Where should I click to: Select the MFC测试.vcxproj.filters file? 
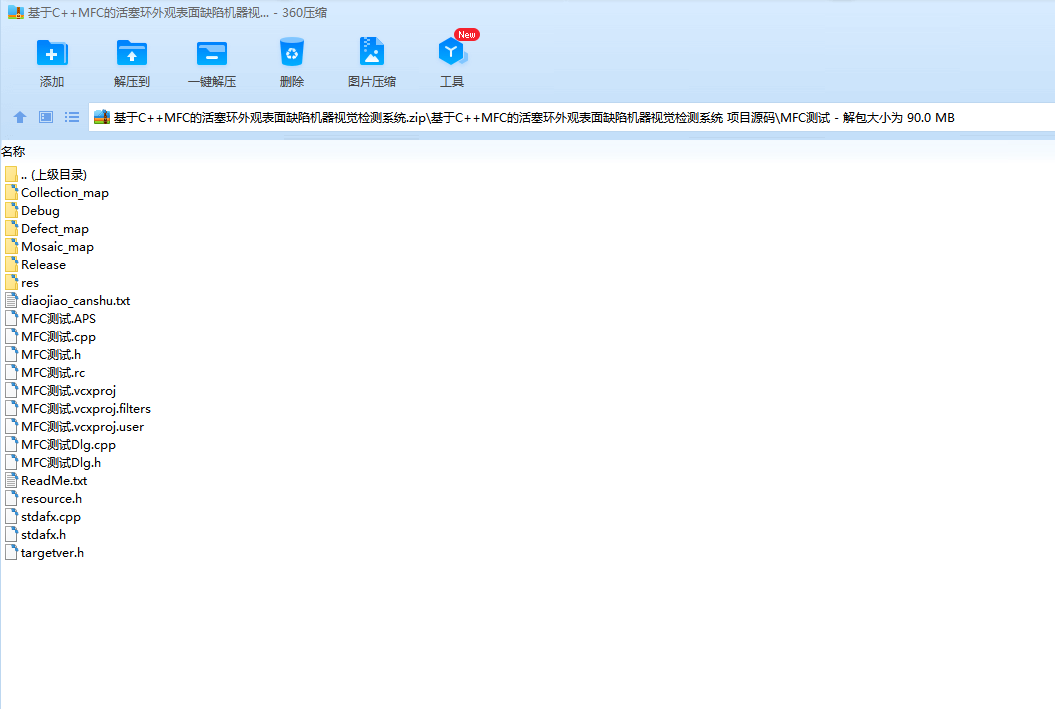(77, 409)
